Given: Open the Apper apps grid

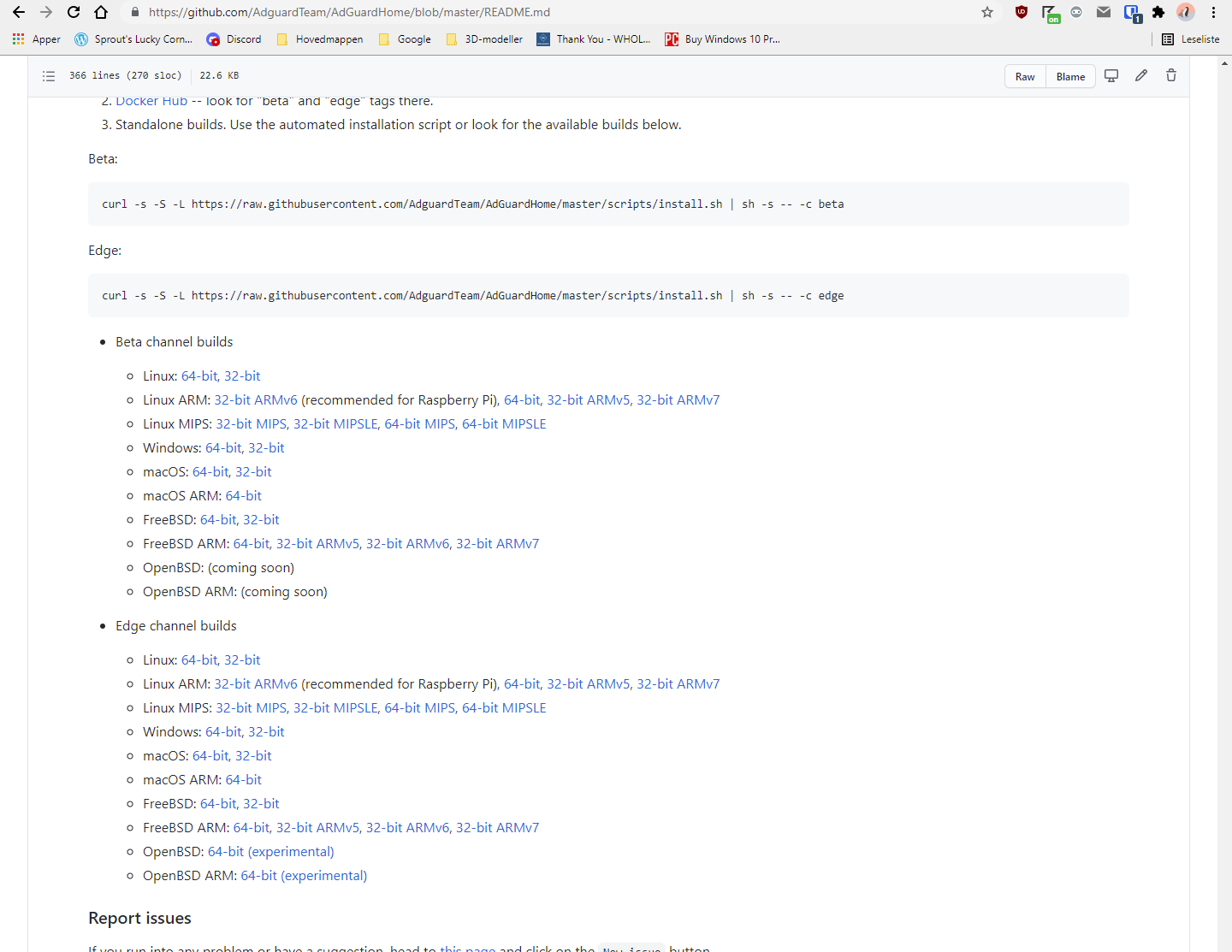Looking at the screenshot, I should click(18, 38).
